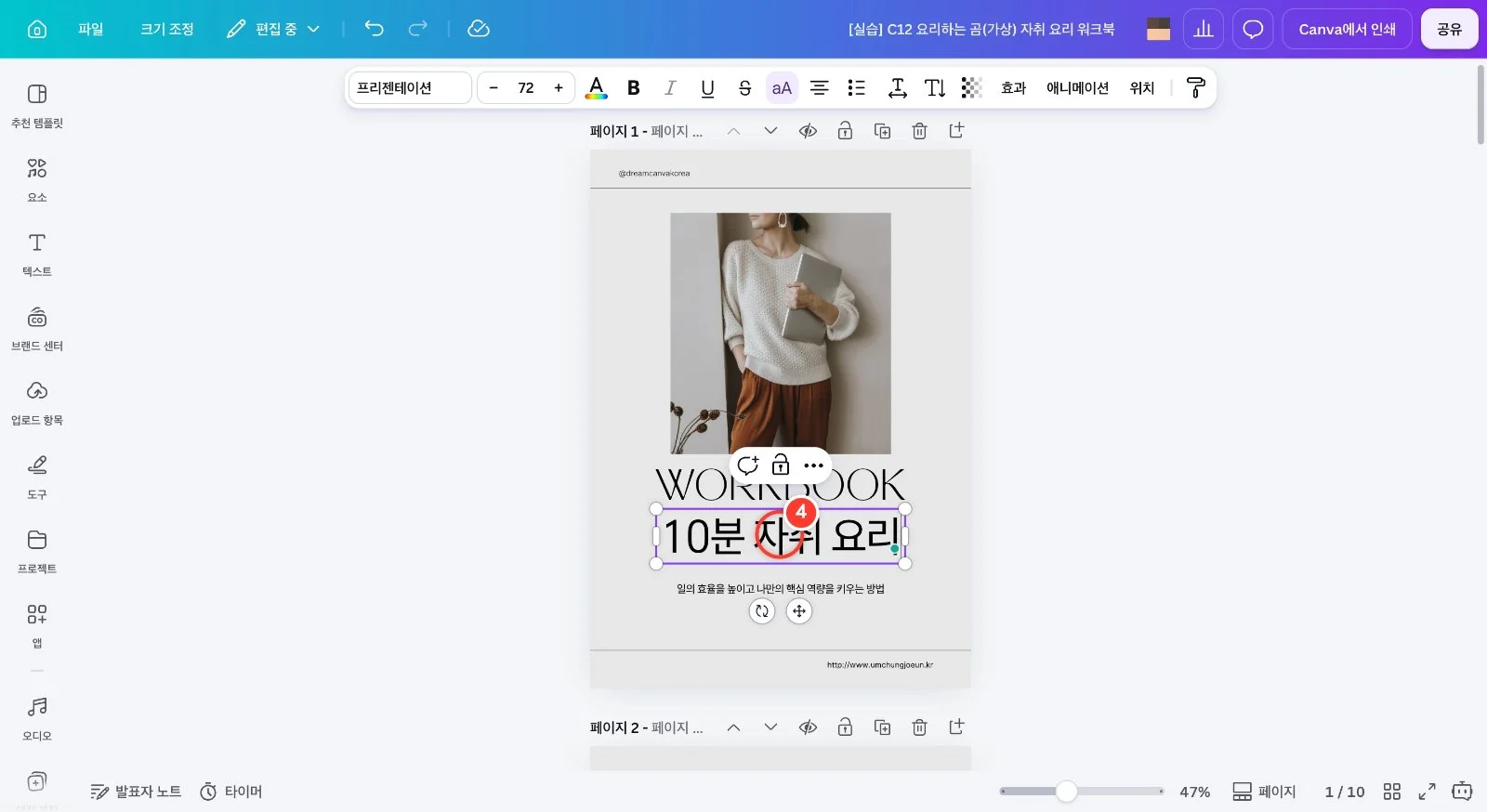This screenshot has width=1487, height=812.
Task: Click the font size field 72
Action: tap(526, 87)
